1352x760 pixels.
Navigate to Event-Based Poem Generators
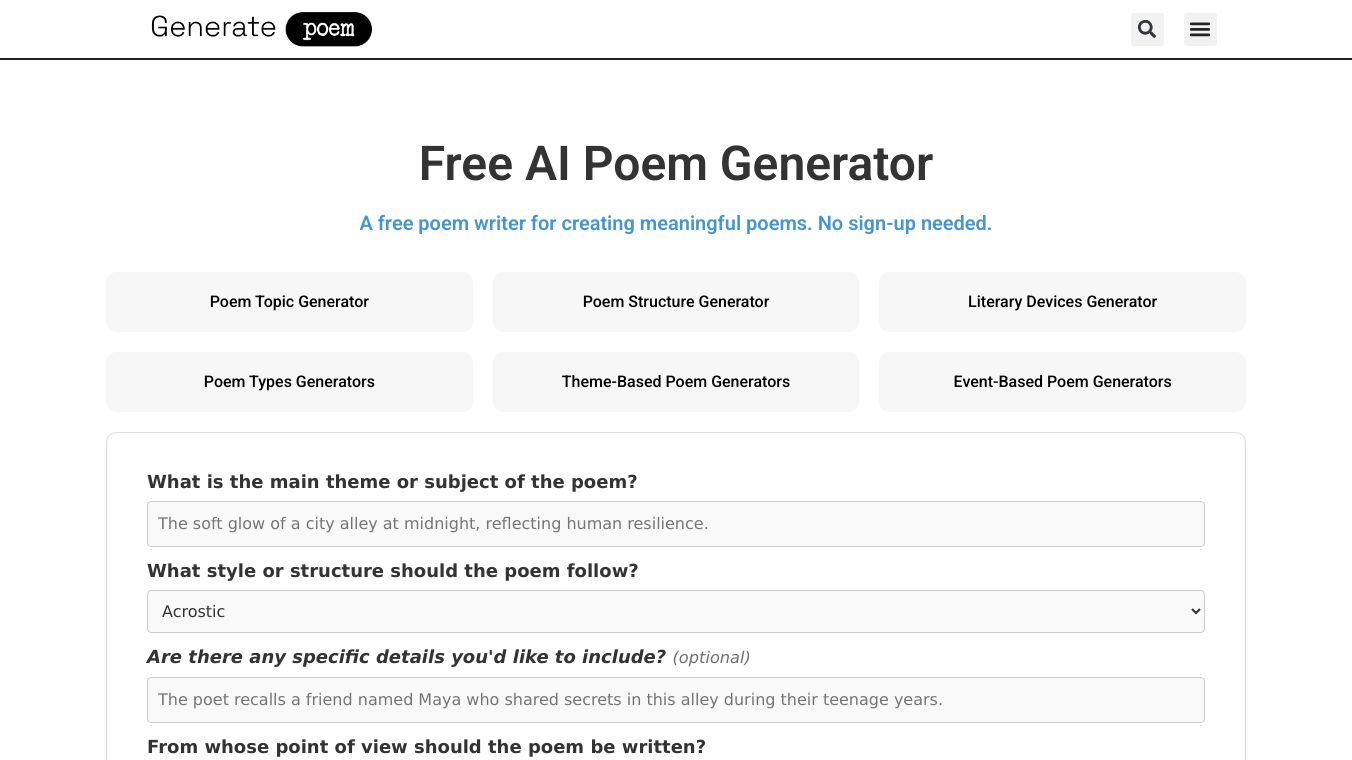pyautogui.click(x=1062, y=382)
